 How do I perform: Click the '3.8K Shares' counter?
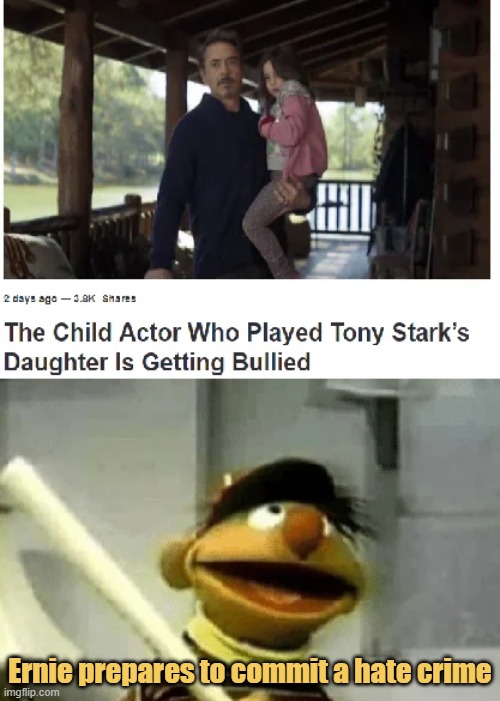102,299
